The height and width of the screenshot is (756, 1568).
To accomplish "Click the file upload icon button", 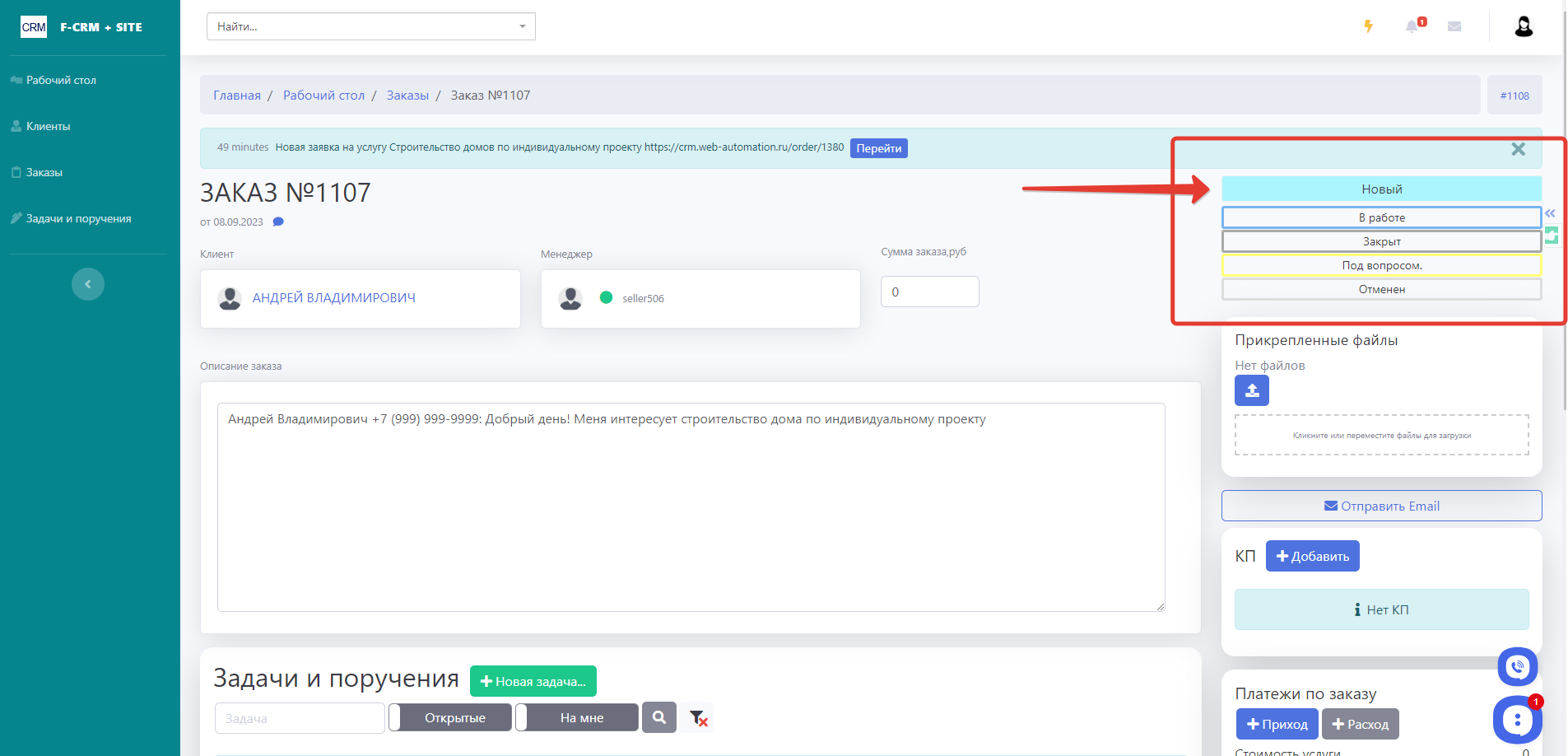I will 1251,390.
